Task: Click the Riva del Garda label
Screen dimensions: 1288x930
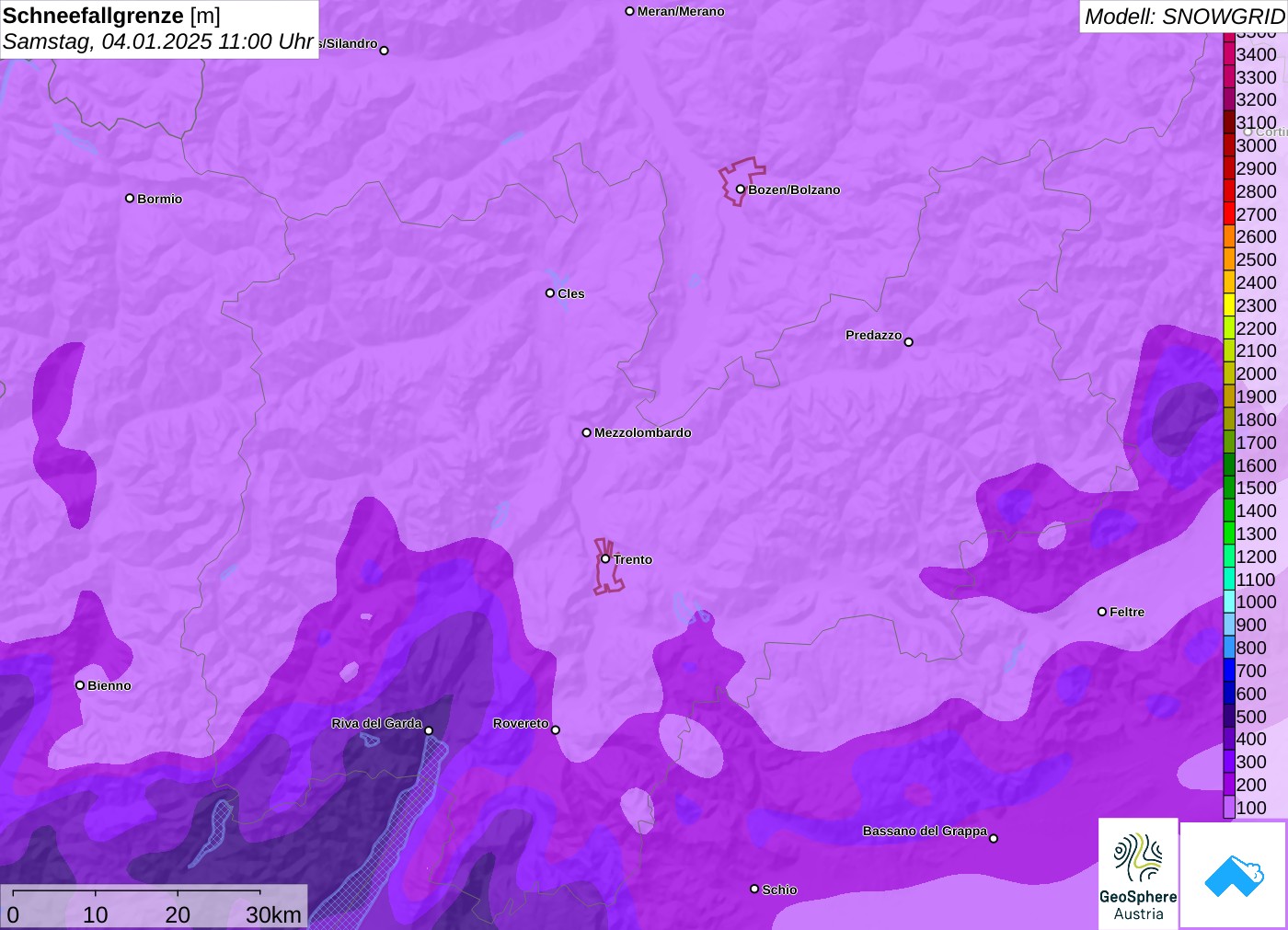Action: [376, 723]
